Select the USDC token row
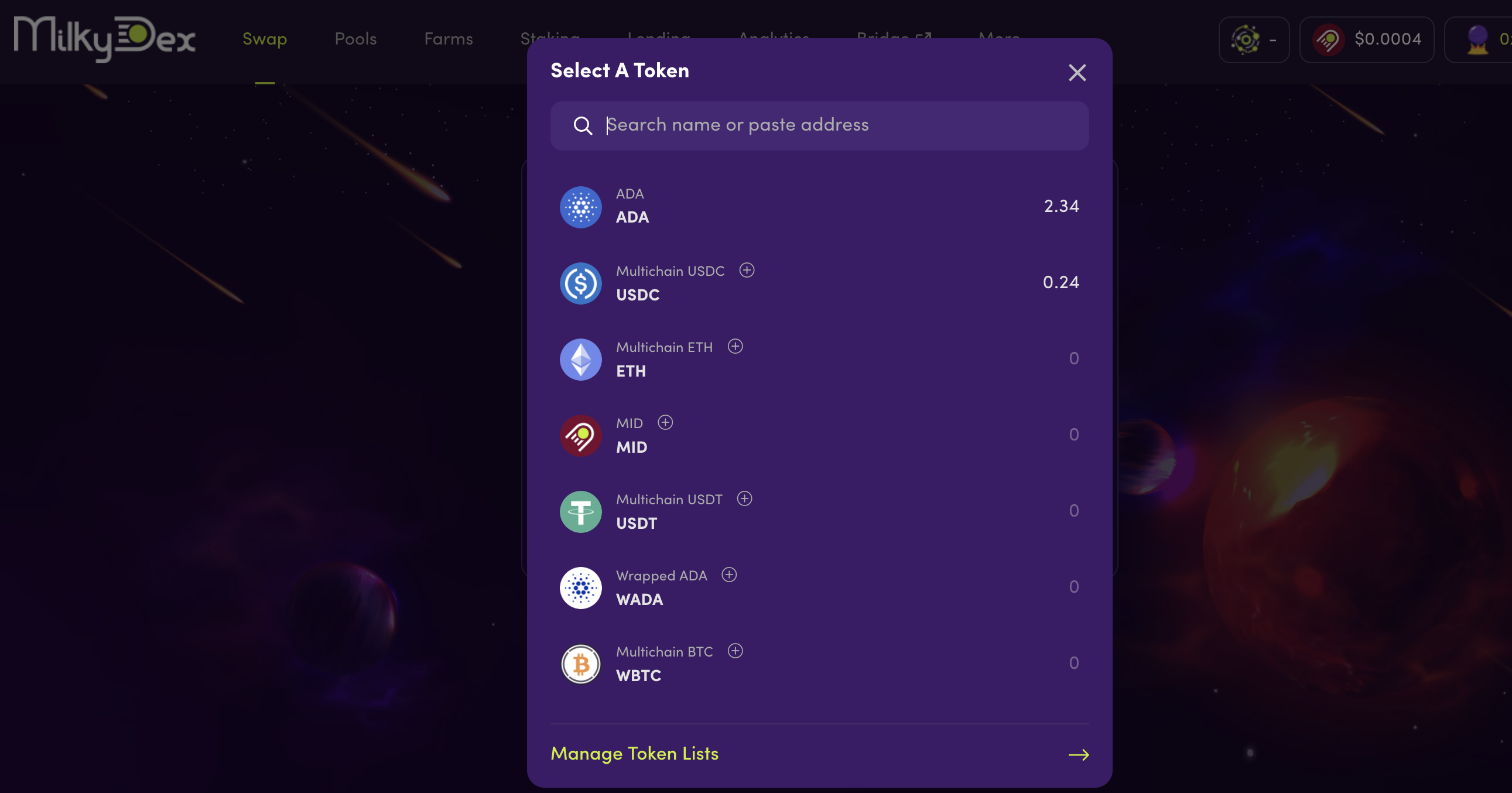 pyautogui.click(x=819, y=283)
